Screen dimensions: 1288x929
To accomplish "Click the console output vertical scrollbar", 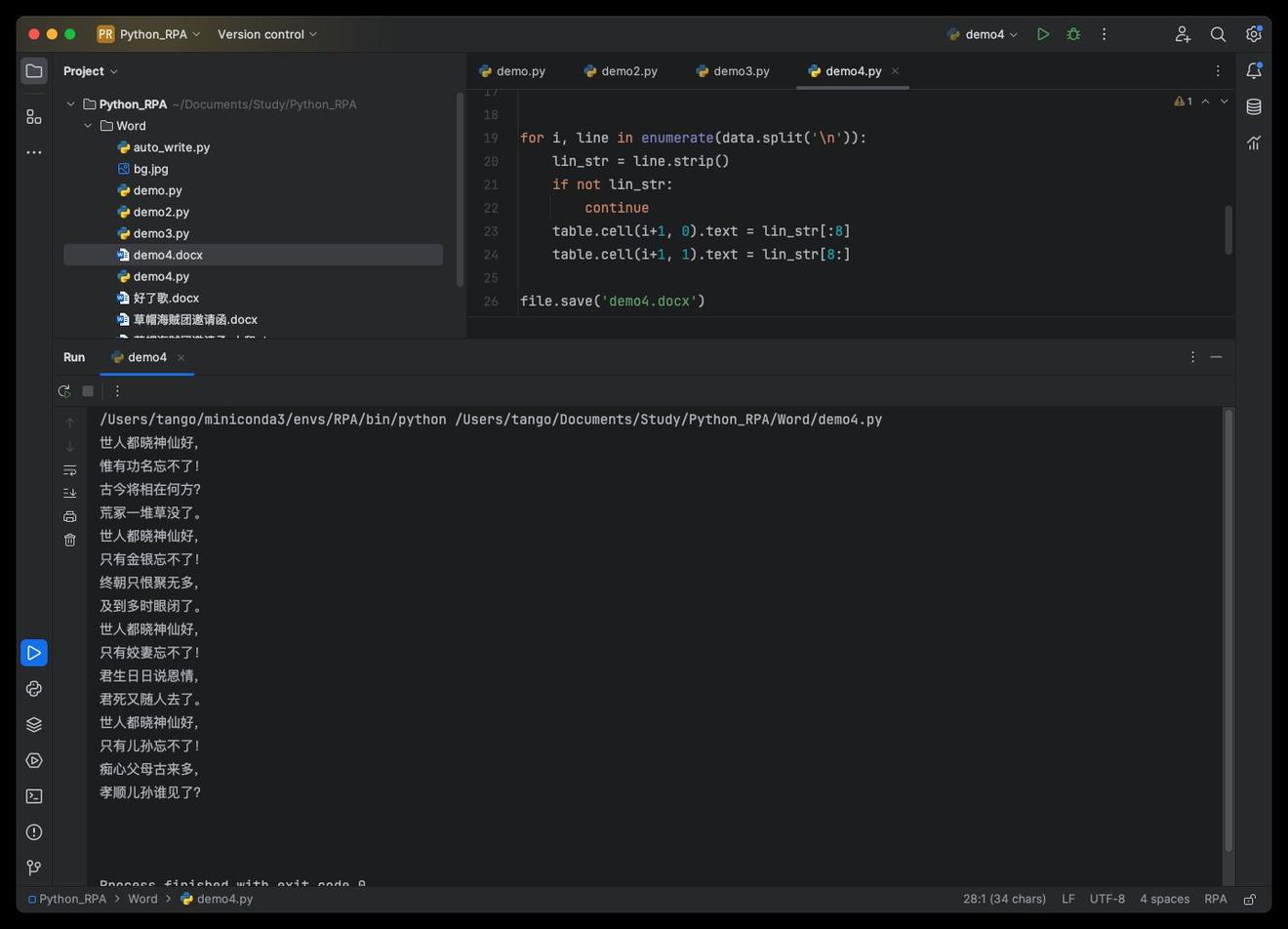I will pos(1228,630).
